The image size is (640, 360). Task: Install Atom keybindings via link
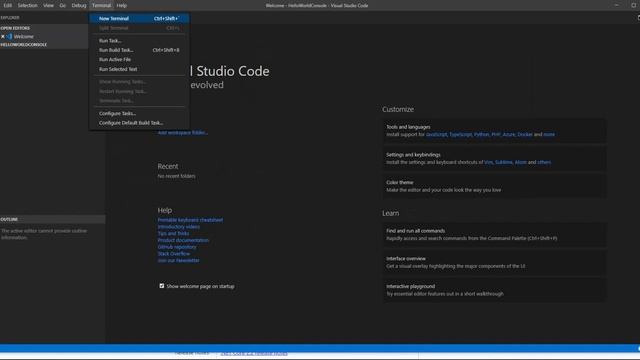point(520,162)
